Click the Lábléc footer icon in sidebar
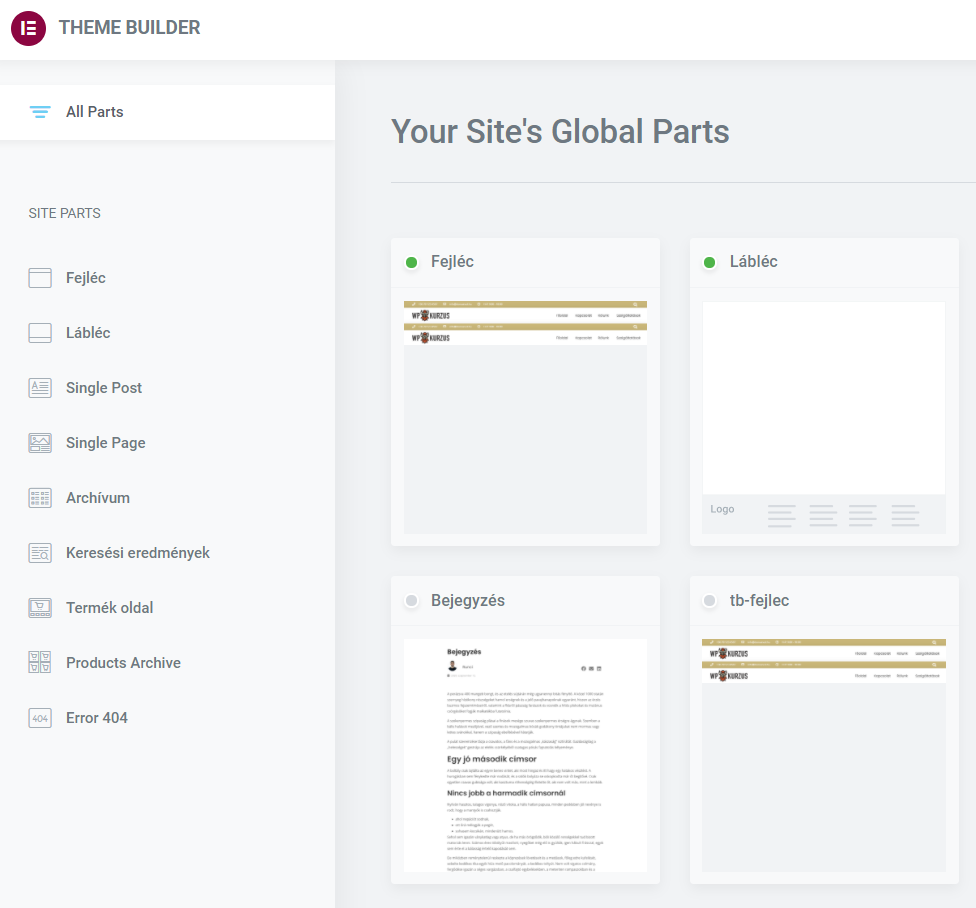Image resolution: width=976 pixels, height=908 pixels. [x=40, y=333]
